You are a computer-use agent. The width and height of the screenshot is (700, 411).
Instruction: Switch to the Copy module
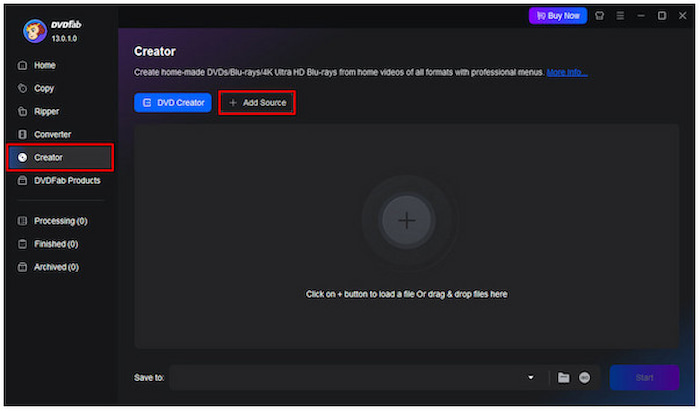[44, 88]
